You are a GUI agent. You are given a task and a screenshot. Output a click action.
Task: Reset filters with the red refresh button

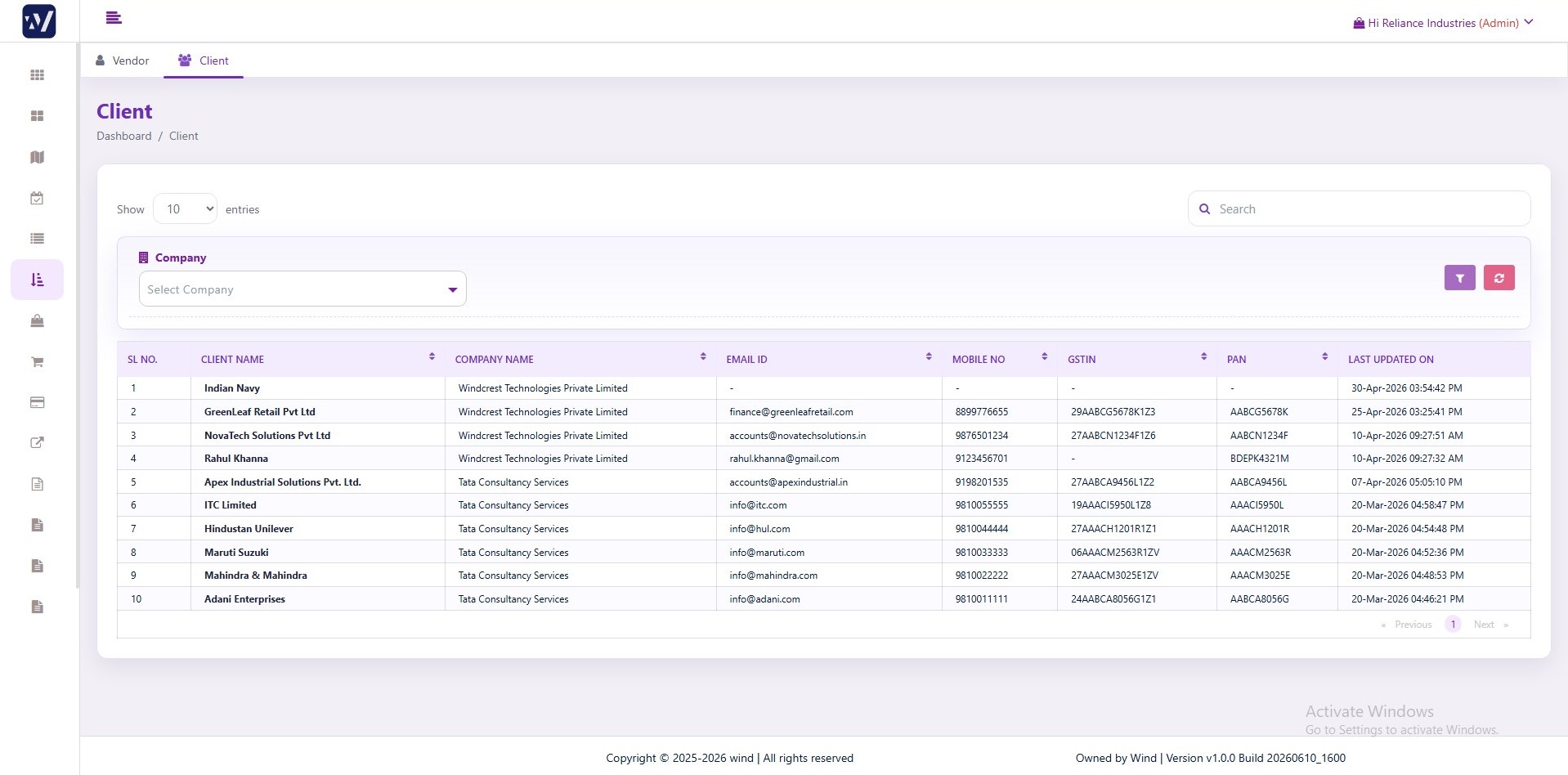click(x=1499, y=278)
